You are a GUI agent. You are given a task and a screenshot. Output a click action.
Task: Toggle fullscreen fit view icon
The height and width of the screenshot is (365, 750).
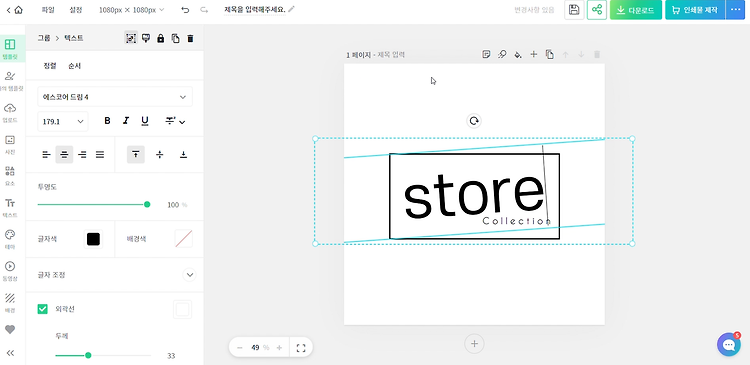click(x=301, y=348)
